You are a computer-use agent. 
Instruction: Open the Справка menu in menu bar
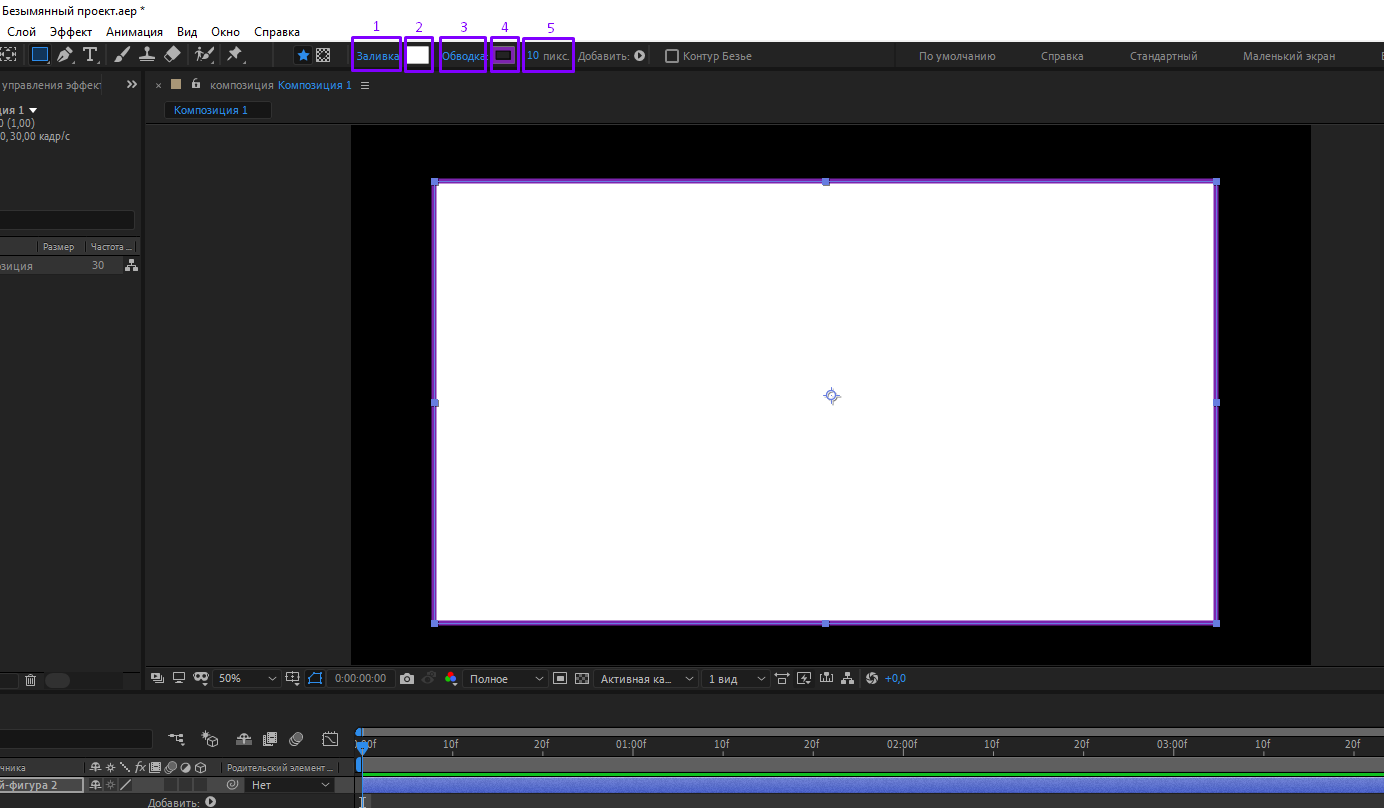pyautogui.click(x=277, y=32)
